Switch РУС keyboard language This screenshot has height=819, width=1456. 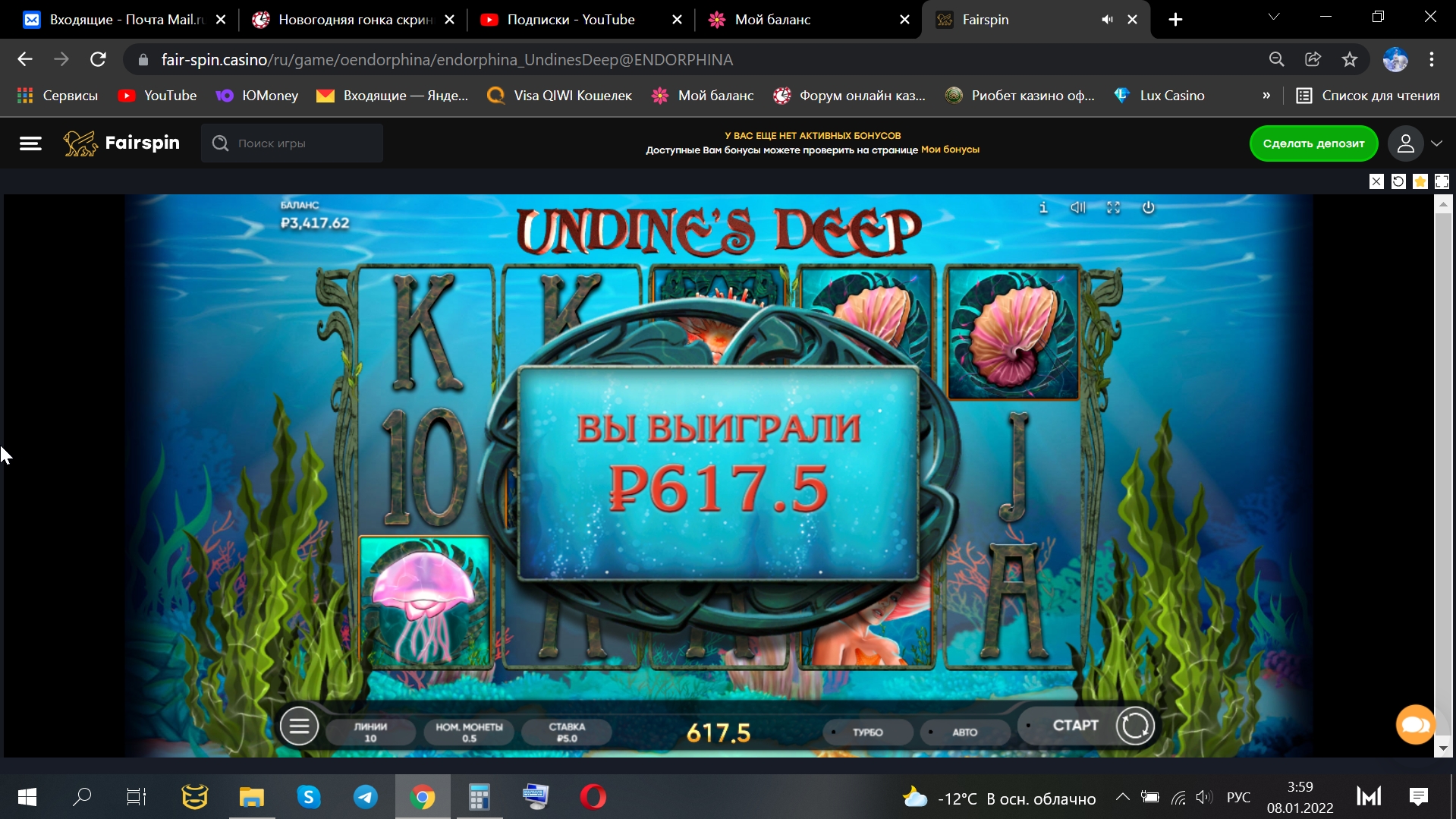(1238, 798)
